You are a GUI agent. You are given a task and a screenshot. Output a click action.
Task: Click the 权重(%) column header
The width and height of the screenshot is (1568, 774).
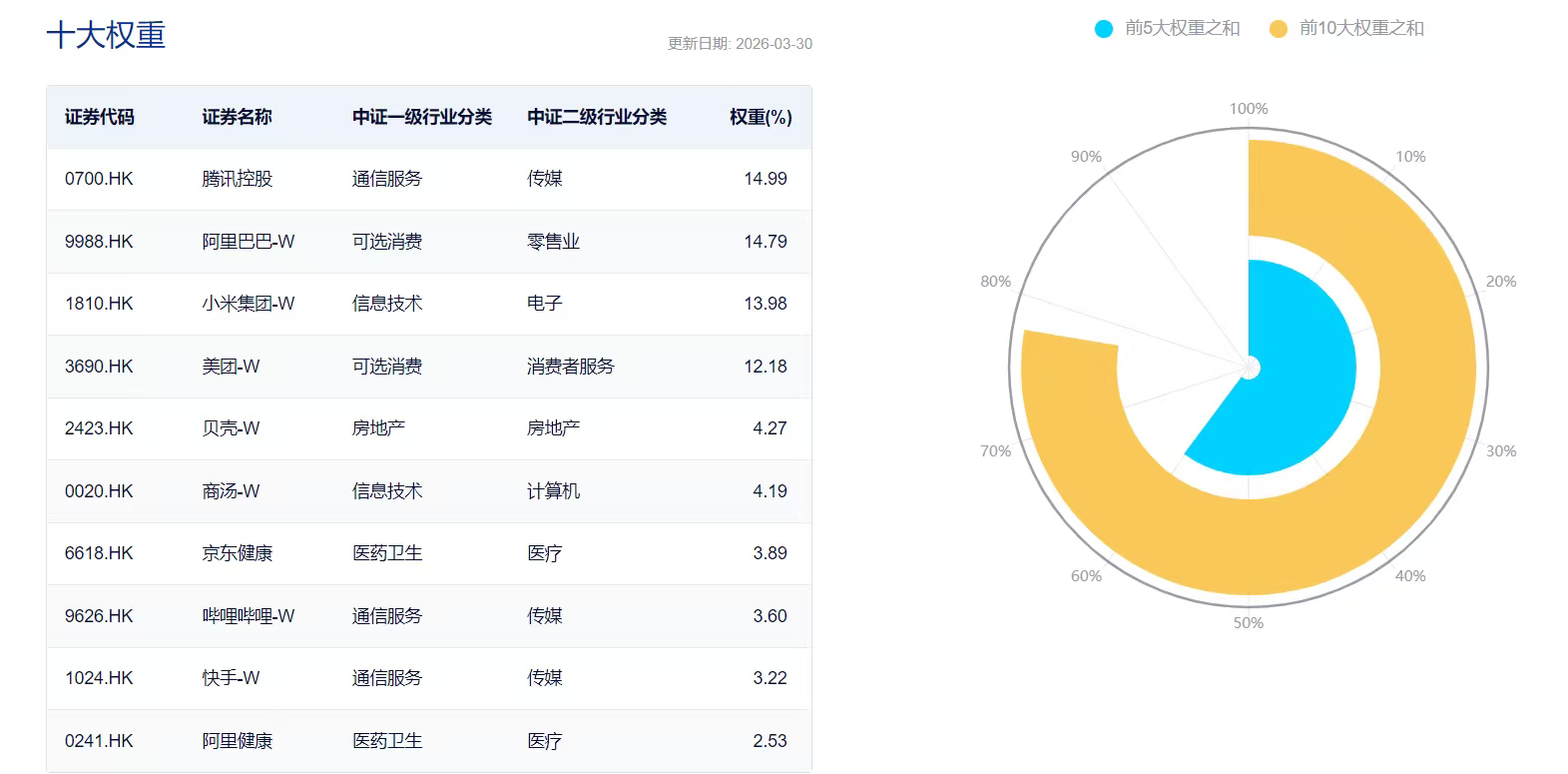click(x=761, y=117)
